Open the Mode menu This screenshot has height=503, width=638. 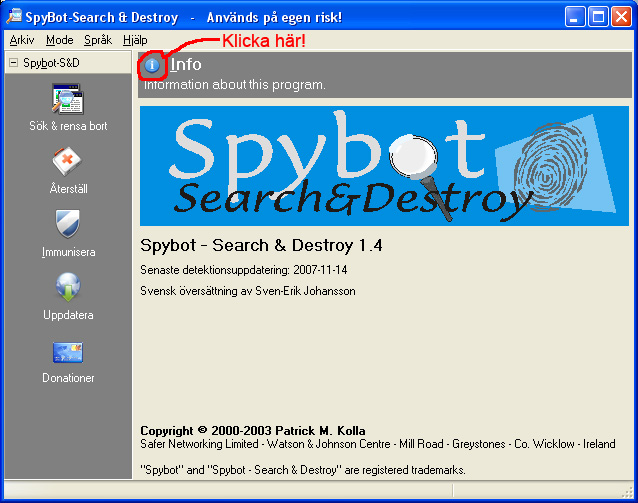[x=59, y=40]
